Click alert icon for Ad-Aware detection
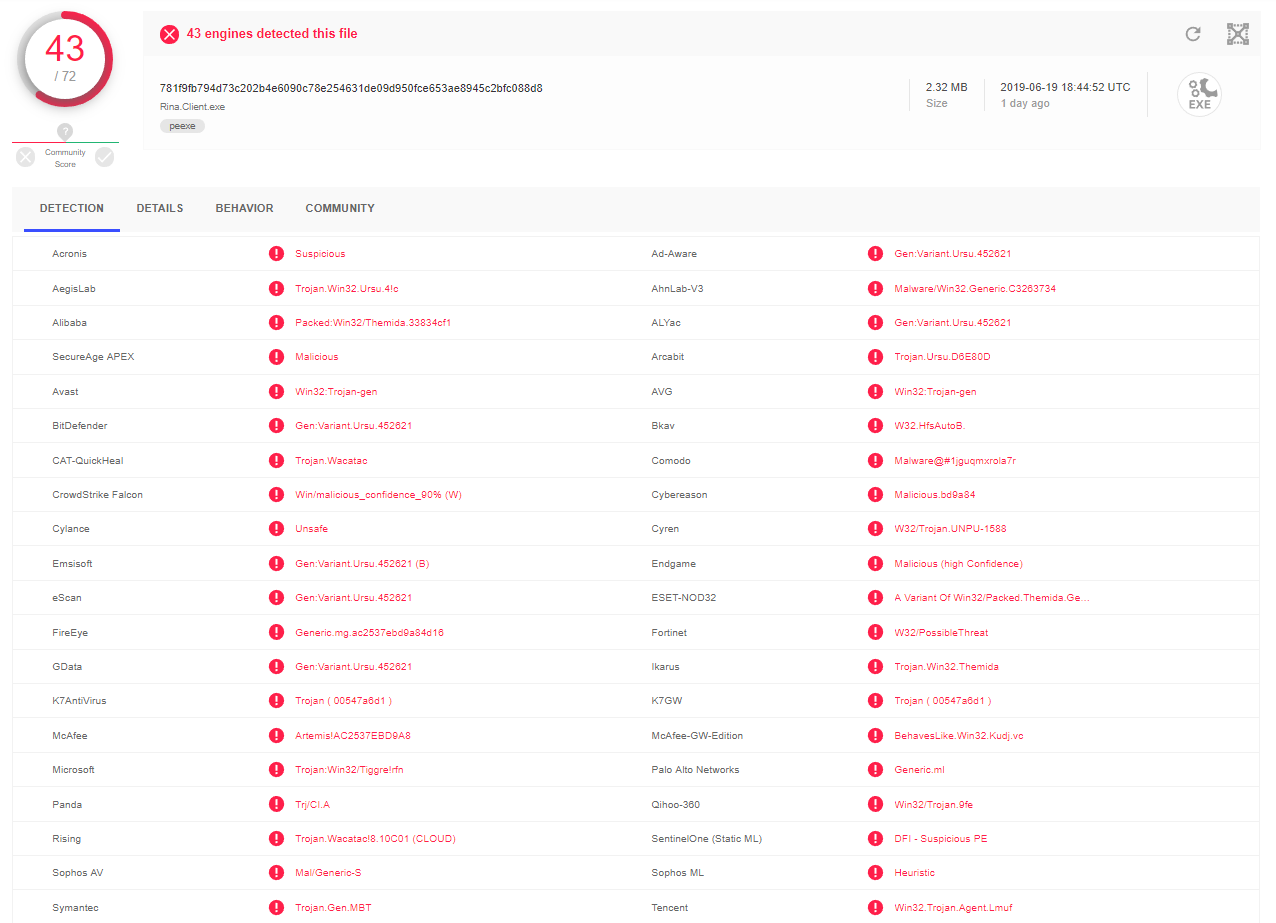The height and width of the screenshot is (923, 1276). point(875,254)
